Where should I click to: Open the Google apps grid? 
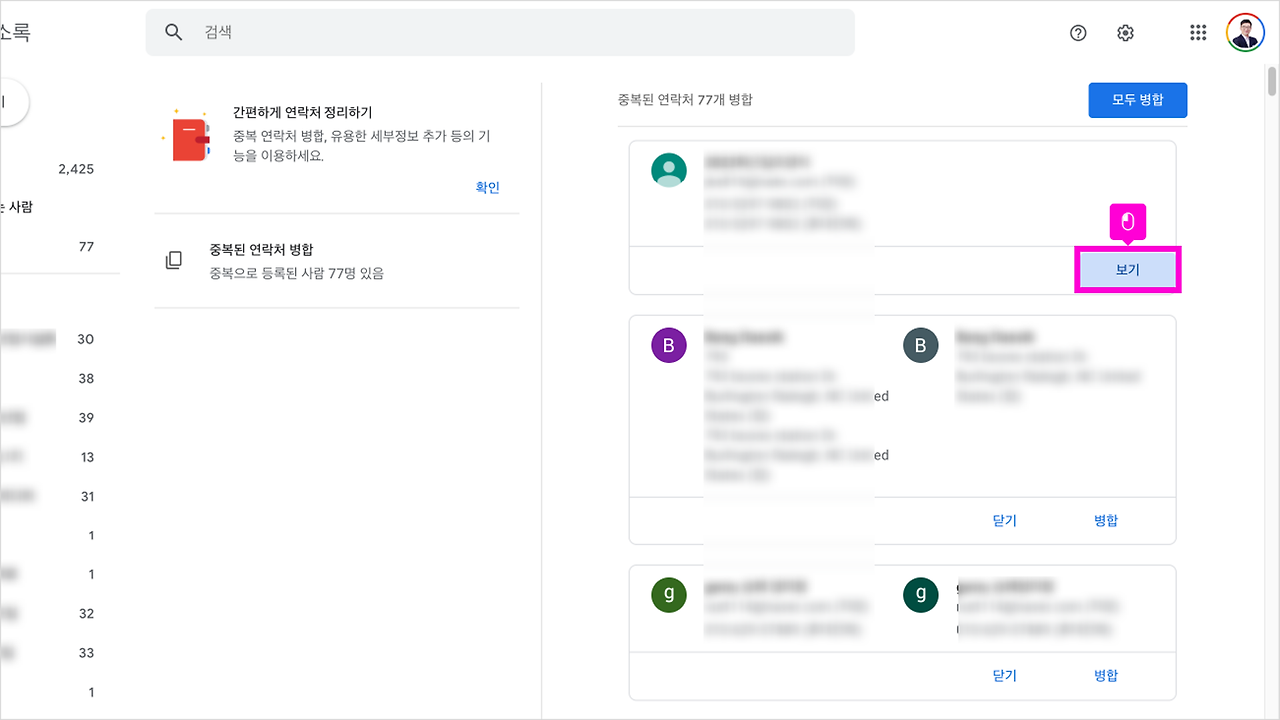1197,32
